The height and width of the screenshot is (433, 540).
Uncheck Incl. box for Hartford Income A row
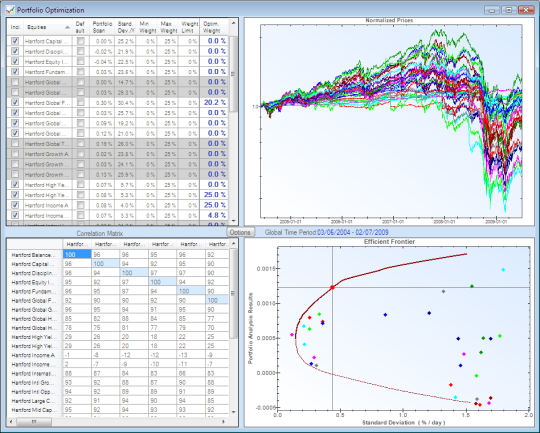pos(15,205)
